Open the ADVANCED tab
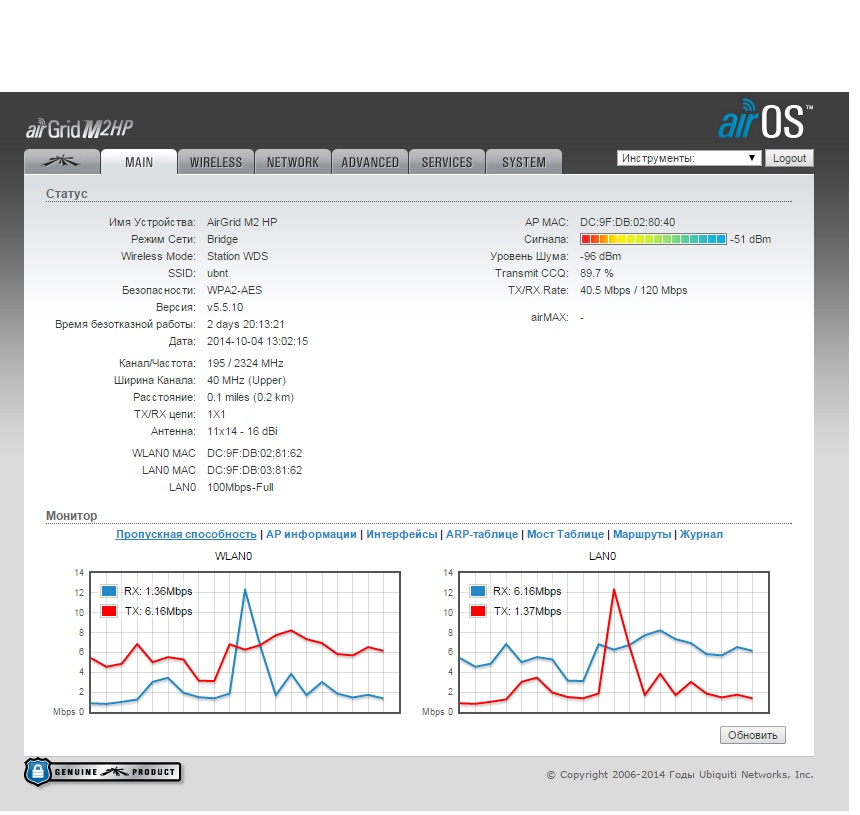Image resolution: width=860 pixels, height=815 pixels. [370, 162]
